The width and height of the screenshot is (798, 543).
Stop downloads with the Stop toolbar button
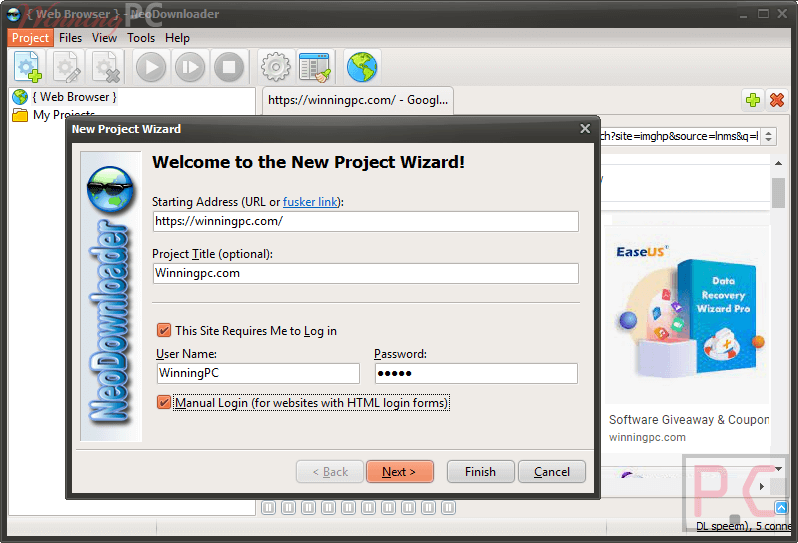tap(229, 67)
